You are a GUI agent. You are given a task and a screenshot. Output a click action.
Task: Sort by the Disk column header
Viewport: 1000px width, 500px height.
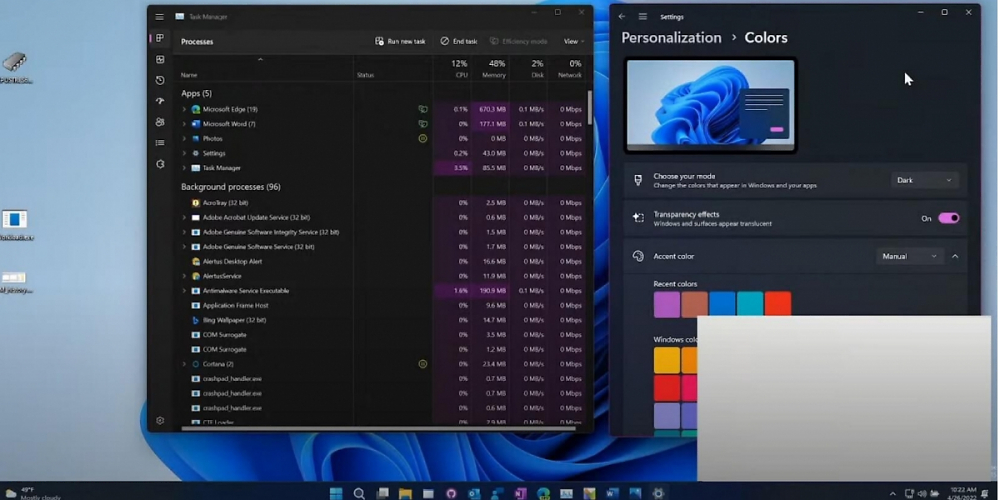[x=529, y=69]
